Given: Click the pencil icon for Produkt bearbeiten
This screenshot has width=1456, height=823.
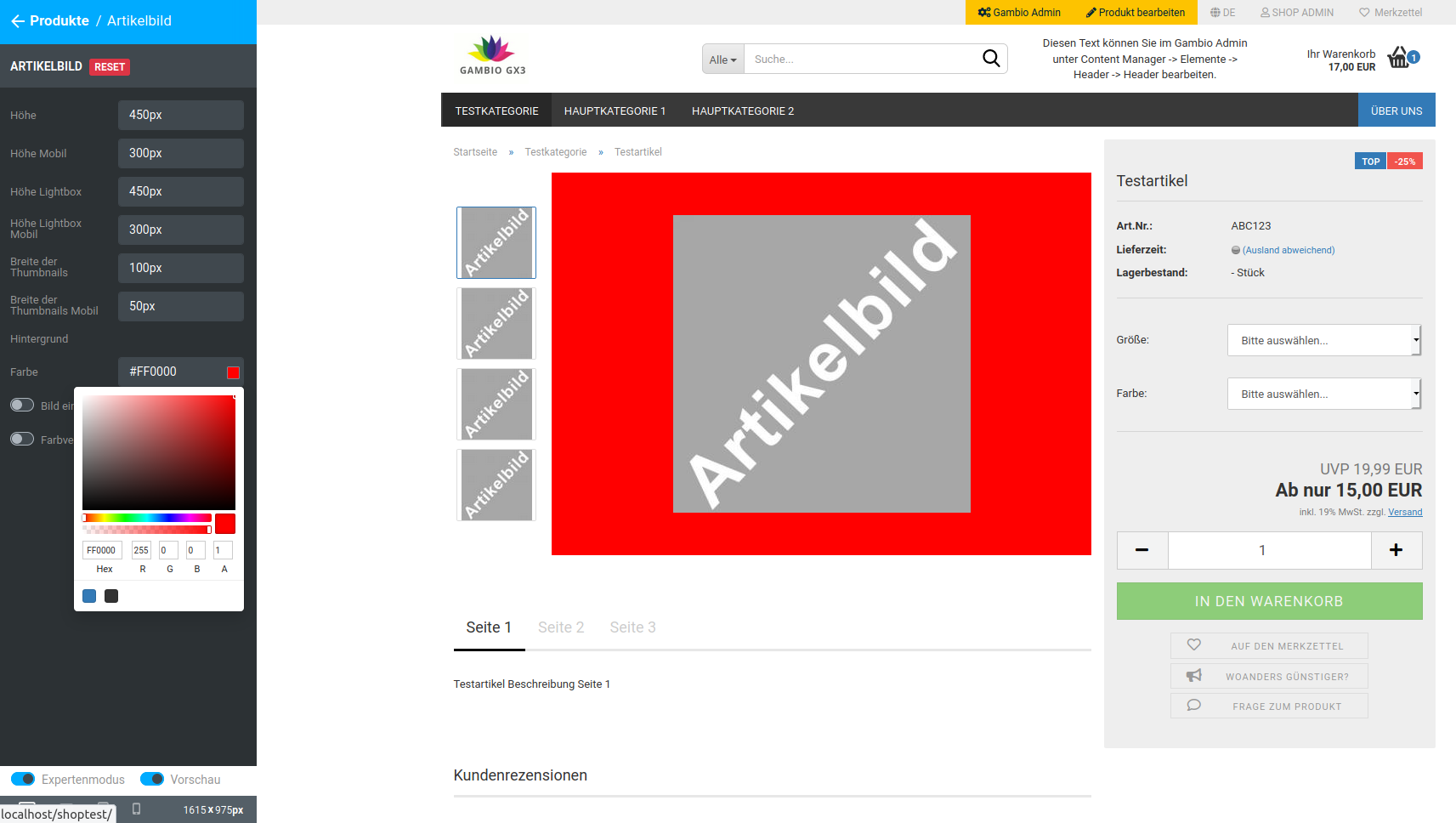Looking at the screenshot, I should pos(1091,12).
